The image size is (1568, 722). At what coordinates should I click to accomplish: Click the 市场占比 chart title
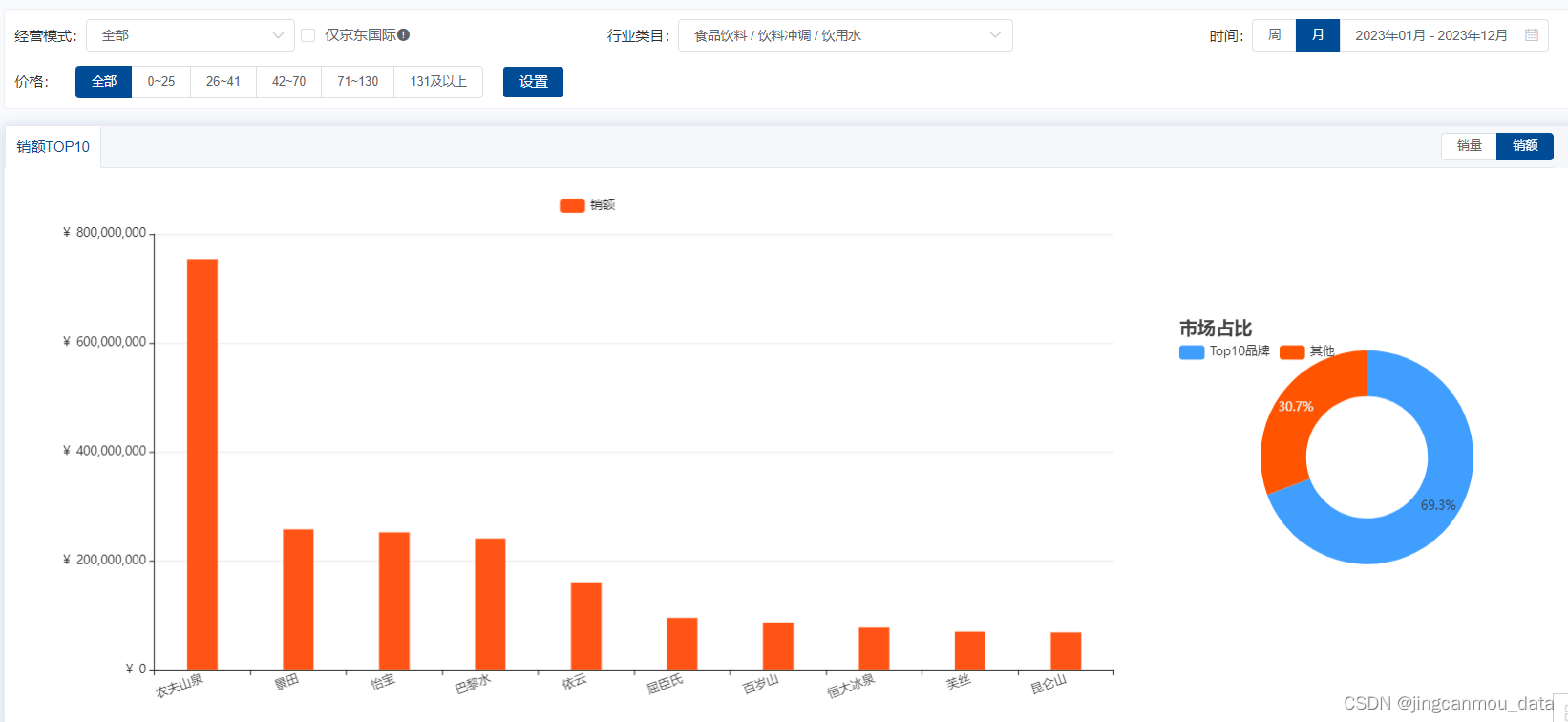coord(1216,329)
